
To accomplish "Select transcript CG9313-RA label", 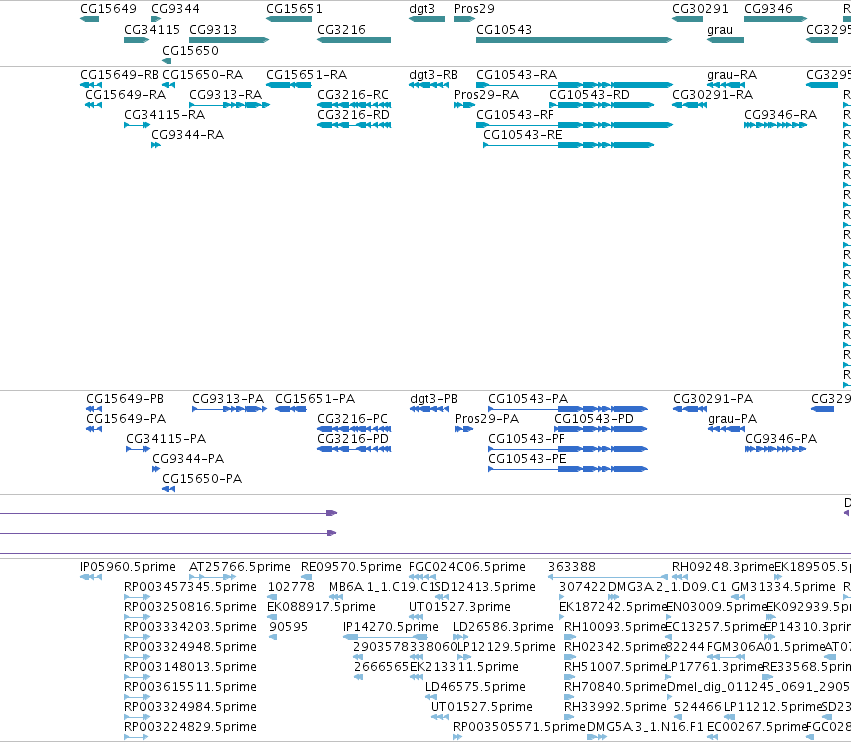I will coord(225,95).
